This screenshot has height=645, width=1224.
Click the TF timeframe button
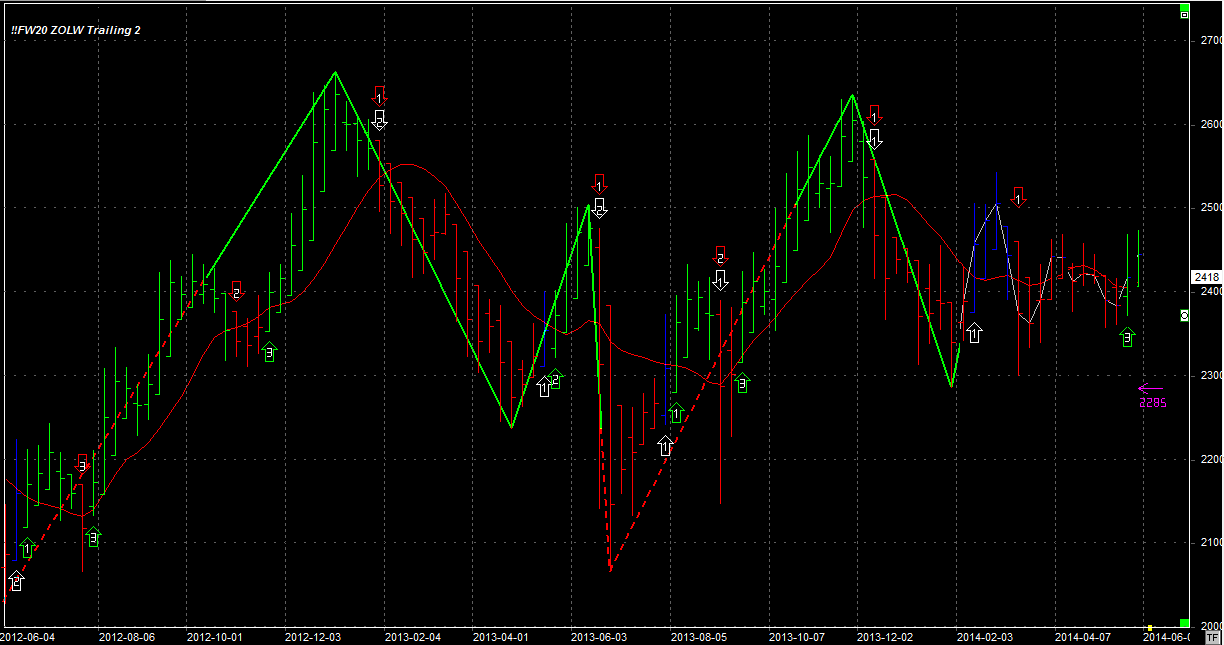click(1212, 636)
